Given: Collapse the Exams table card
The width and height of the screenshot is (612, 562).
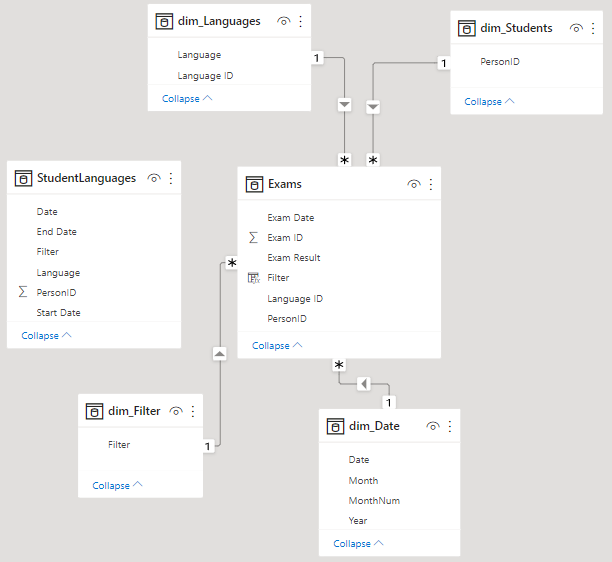Looking at the screenshot, I should (277, 346).
